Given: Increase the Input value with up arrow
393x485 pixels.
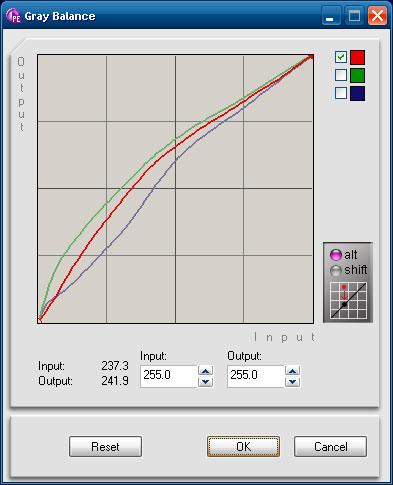Looking at the screenshot, I should click(x=205, y=370).
